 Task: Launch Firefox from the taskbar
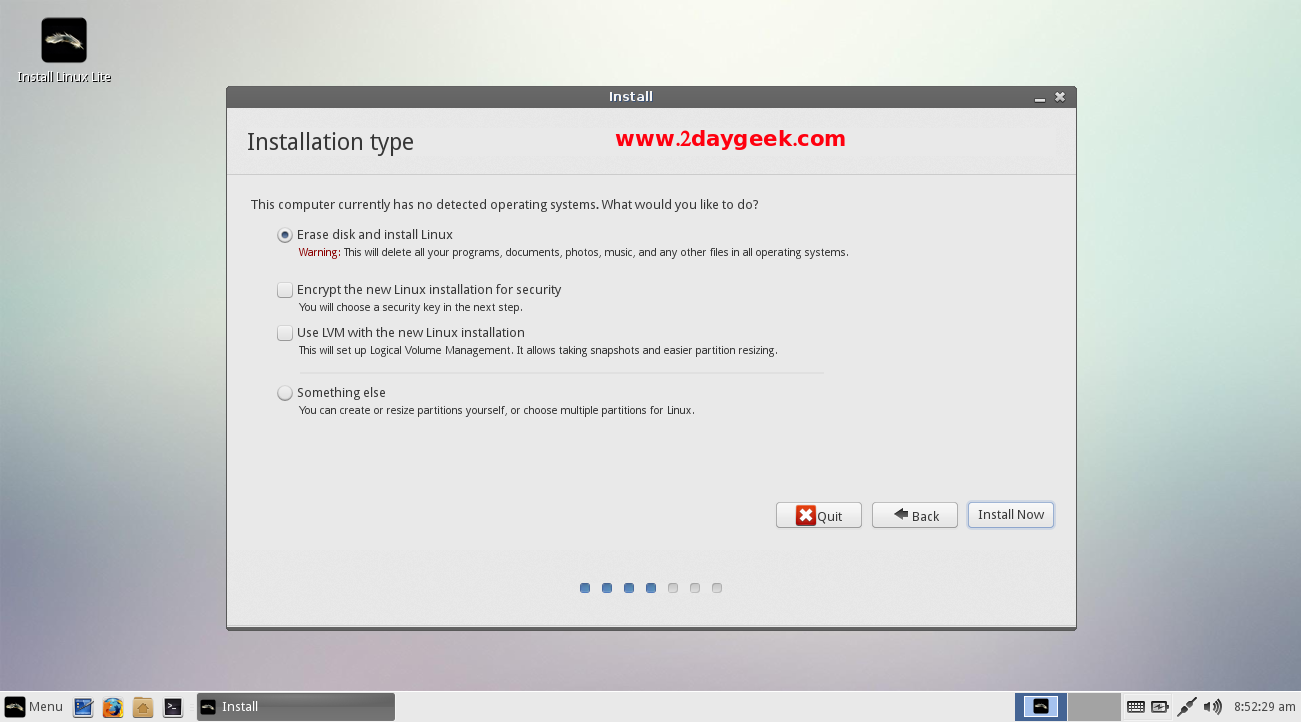(x=113, y=707)
